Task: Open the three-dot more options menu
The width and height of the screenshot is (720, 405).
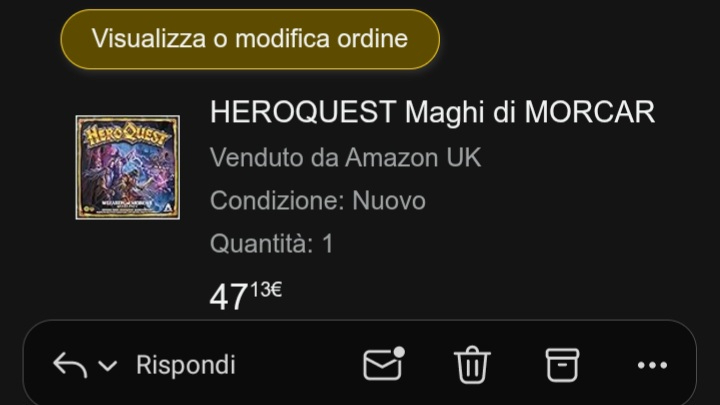Action: (652, 366)
